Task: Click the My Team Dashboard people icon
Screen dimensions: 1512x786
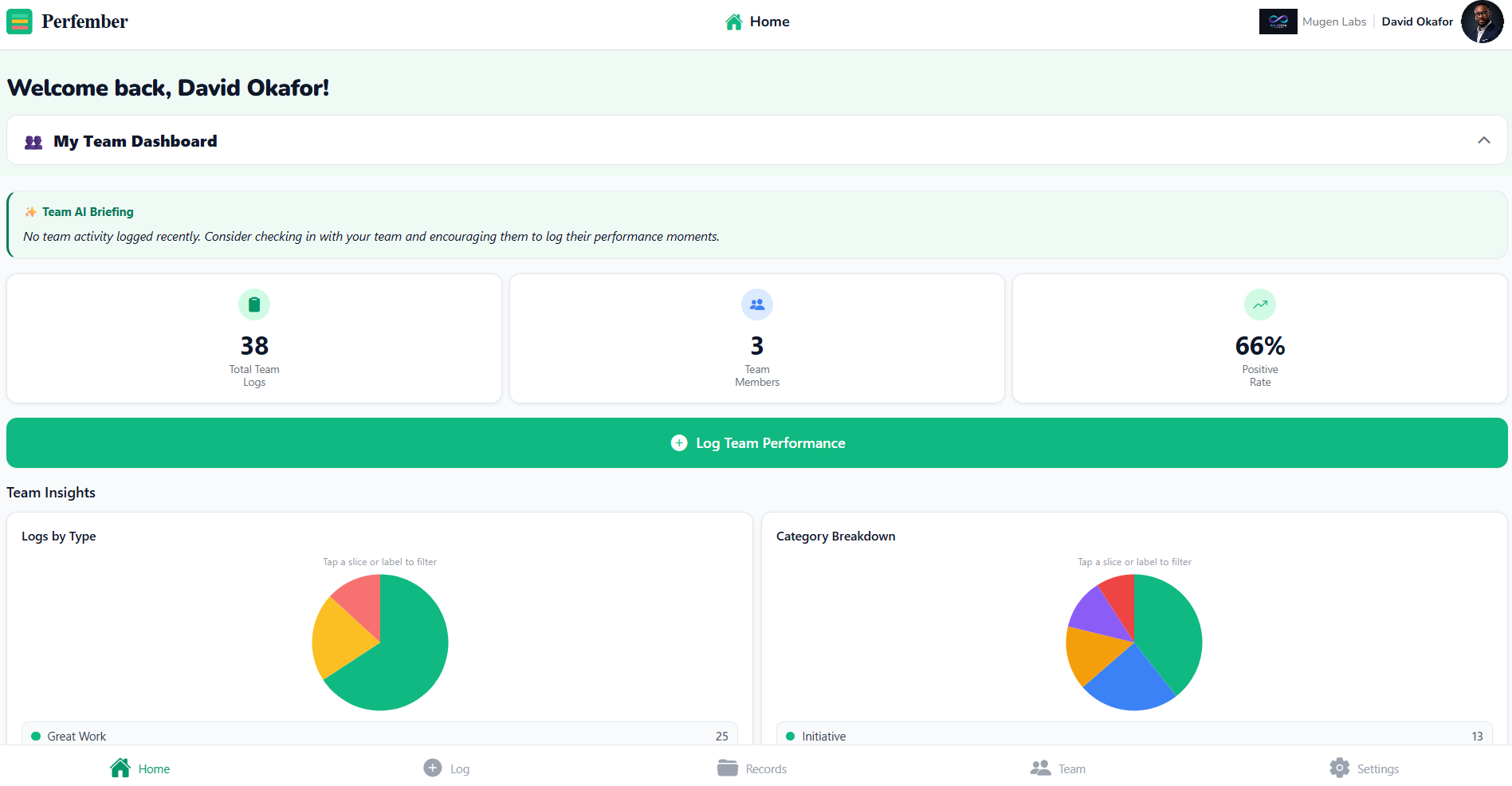Action: pyautogui.click(x=33, y=141)
